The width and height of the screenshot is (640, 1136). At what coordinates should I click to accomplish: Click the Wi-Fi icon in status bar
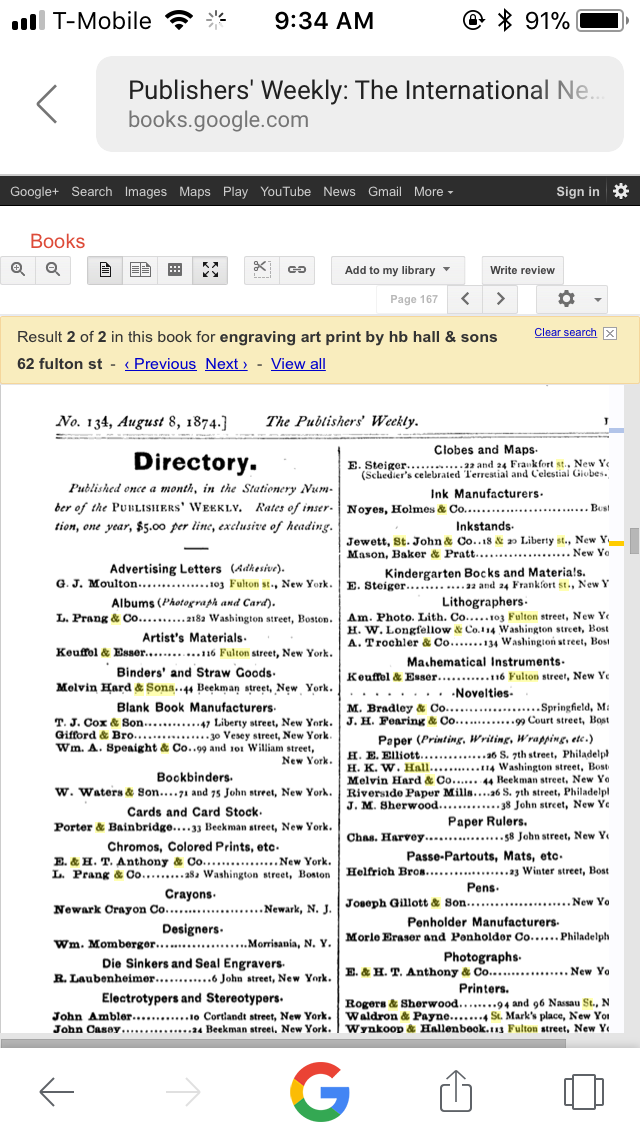[178, 20]
